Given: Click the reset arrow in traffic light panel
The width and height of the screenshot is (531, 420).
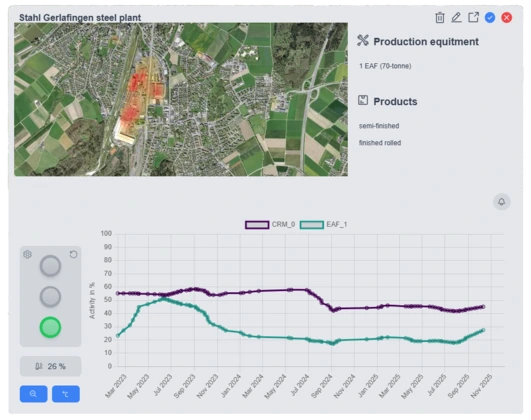Looking at the screenshot, I should point(73,254).
